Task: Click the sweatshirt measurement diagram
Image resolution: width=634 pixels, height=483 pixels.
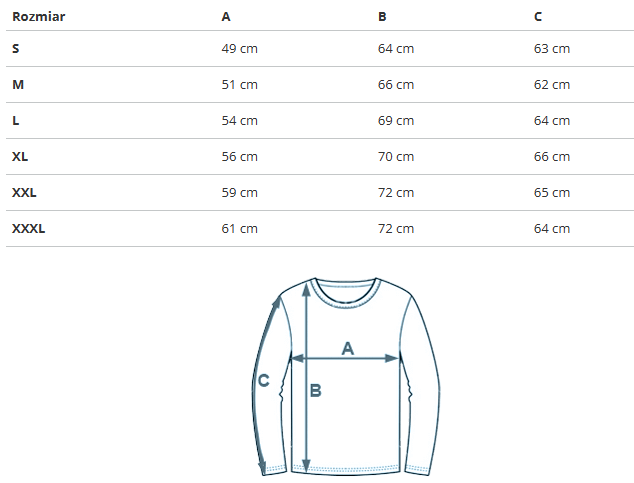Action: point(345,377)
